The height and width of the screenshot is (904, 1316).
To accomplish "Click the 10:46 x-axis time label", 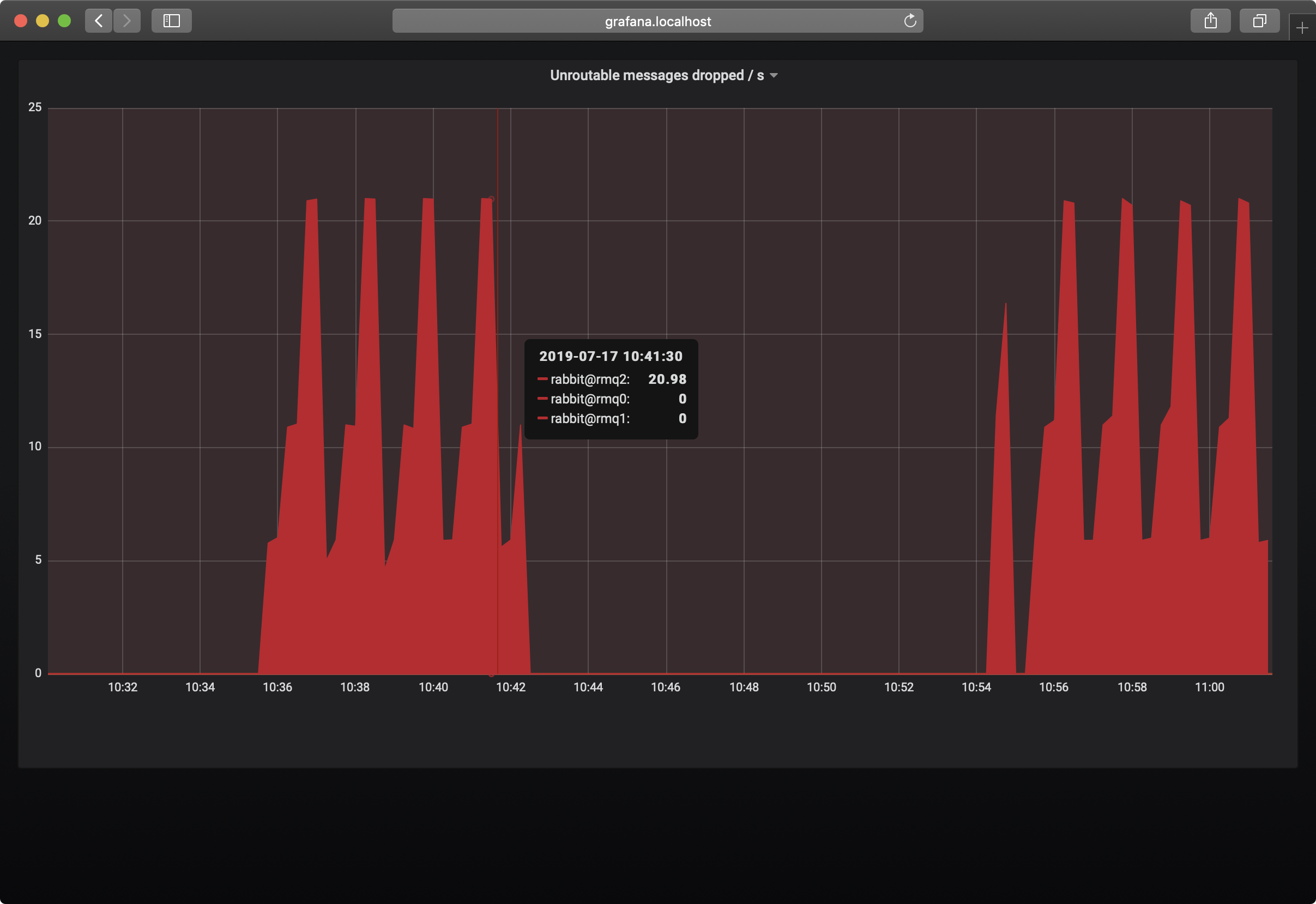I will pyautogui.click(x=666, y=687).
